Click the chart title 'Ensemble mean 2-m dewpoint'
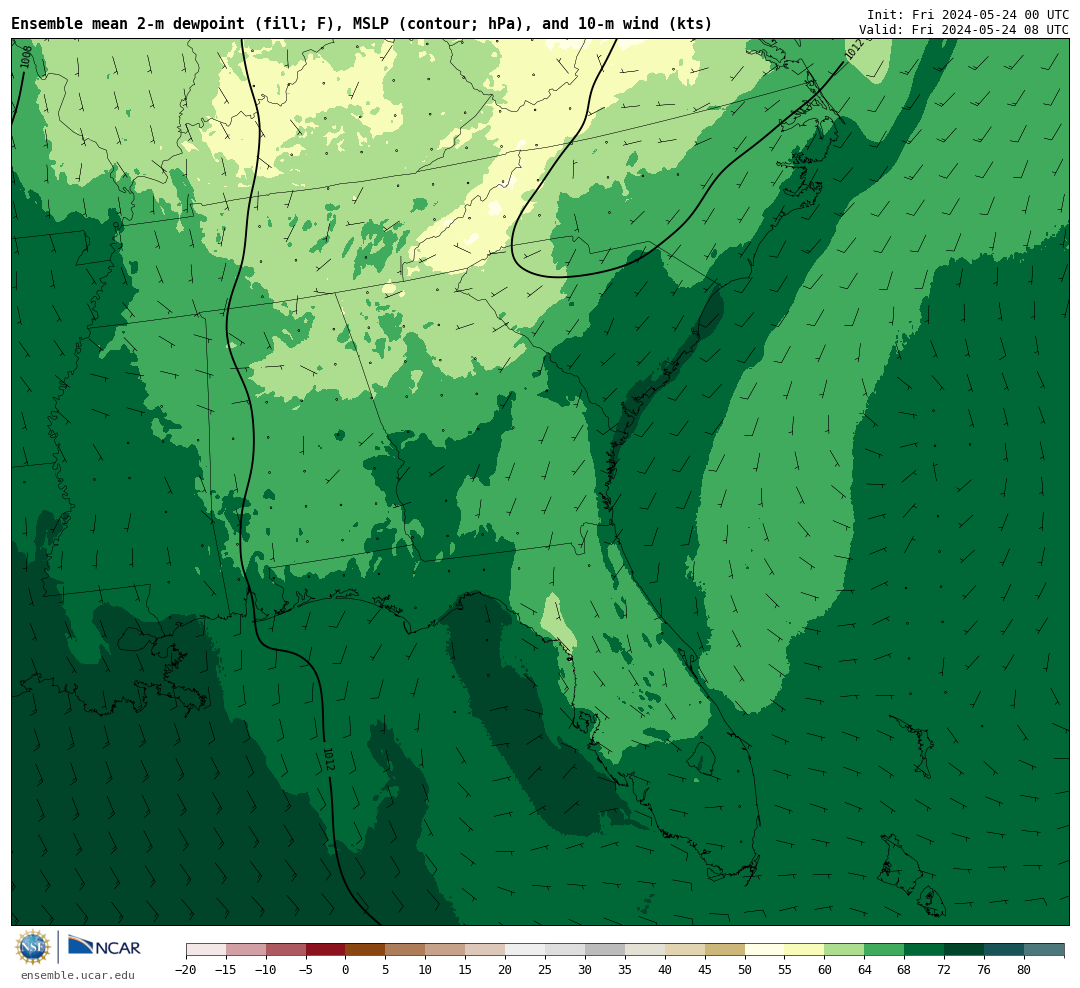This screenshot has height=988, width=1080. pyautogui.click(x=128, y=23)
